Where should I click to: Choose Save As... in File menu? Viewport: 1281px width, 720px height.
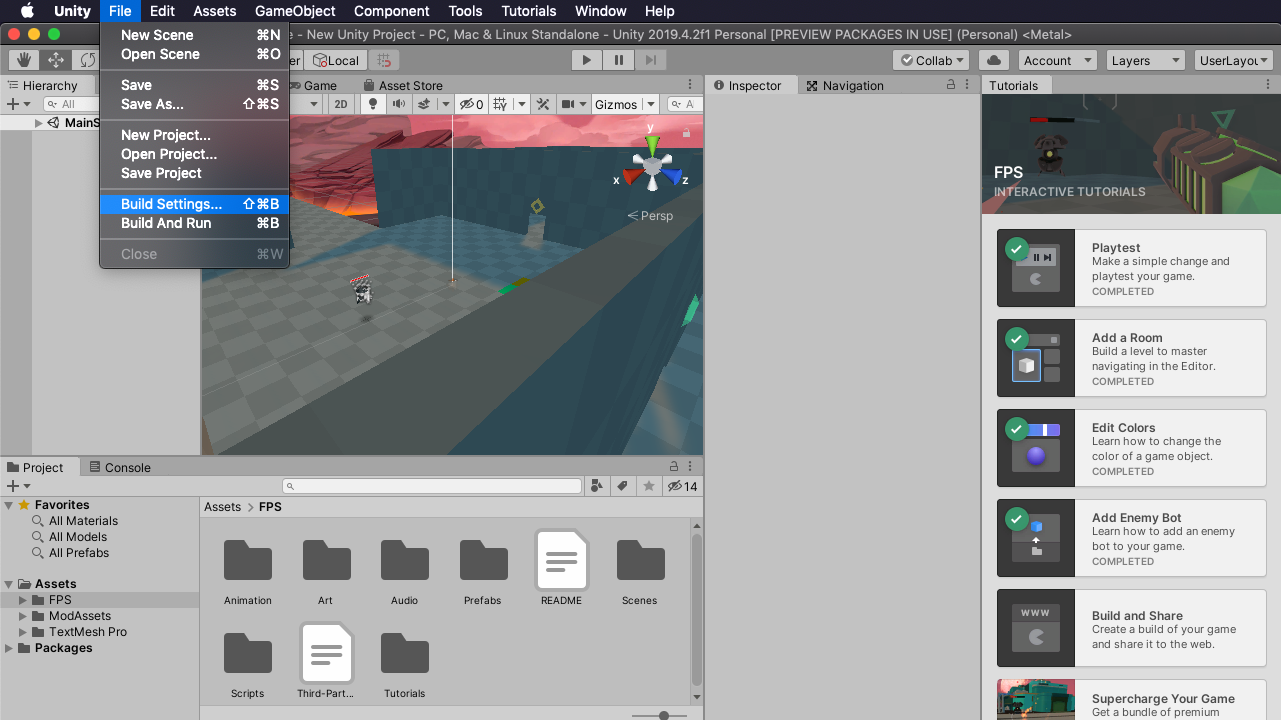pos(194,104)
